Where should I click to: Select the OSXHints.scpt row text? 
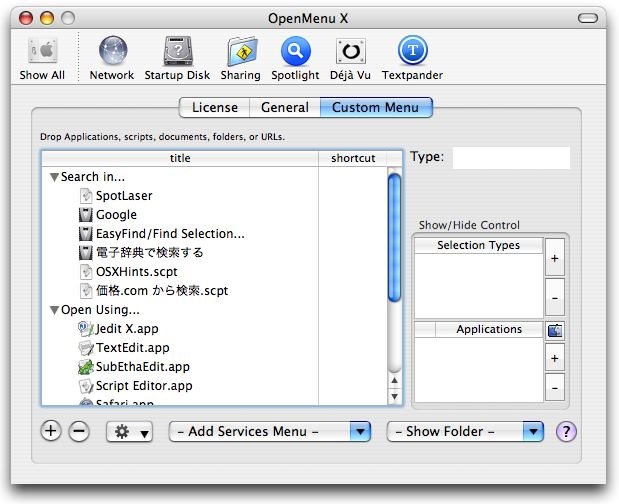click(x=137, y=272)
